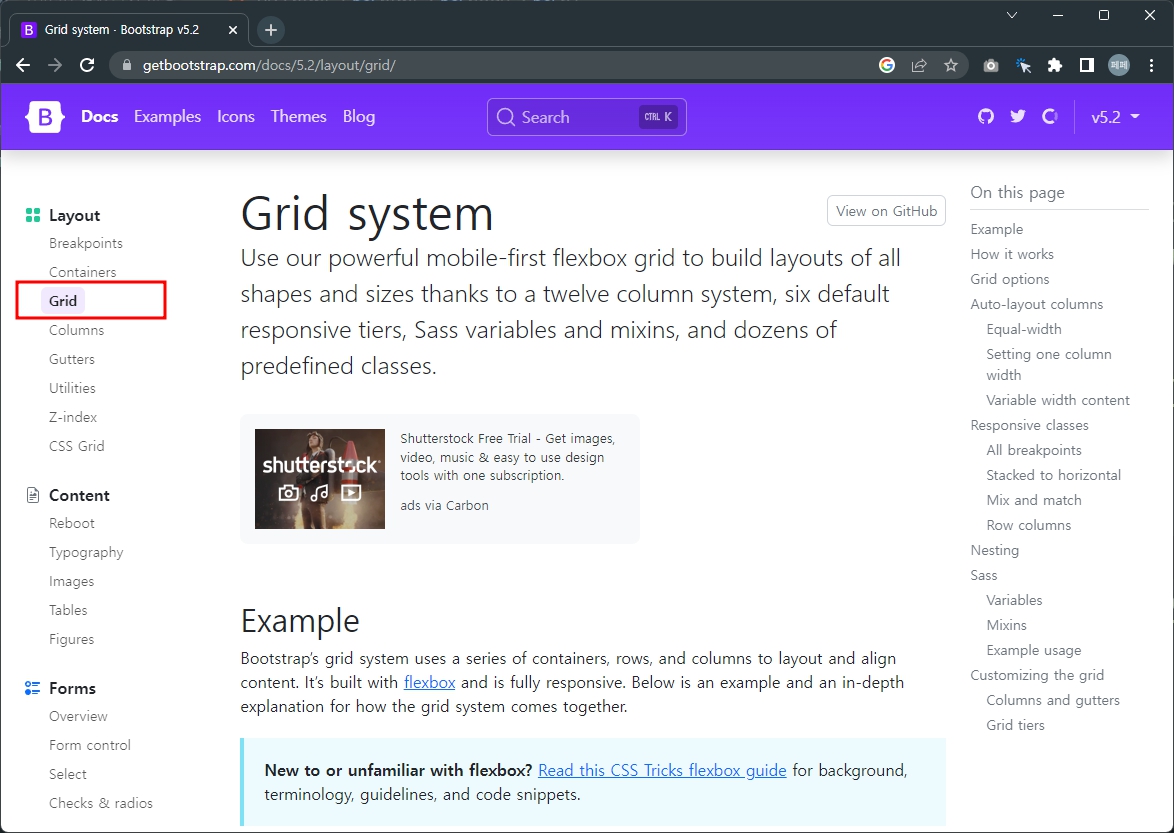Open Bootstrap's Twitter via the bird icon
This screenshot has width=1174, height=833.
point(1017,117)
